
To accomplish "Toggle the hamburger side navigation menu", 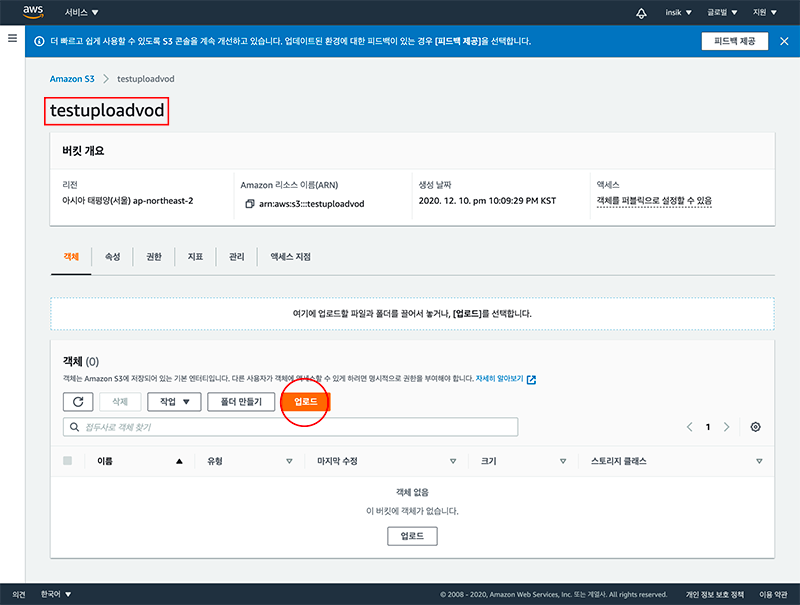I will 12,38.
